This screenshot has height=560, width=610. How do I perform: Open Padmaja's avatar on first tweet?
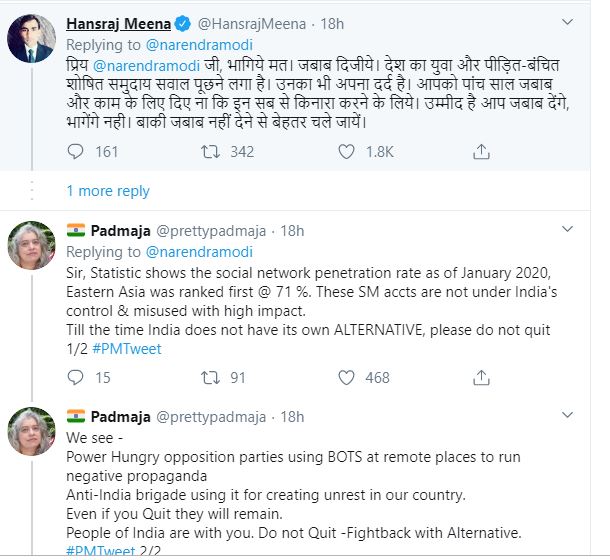click(32, 247)
